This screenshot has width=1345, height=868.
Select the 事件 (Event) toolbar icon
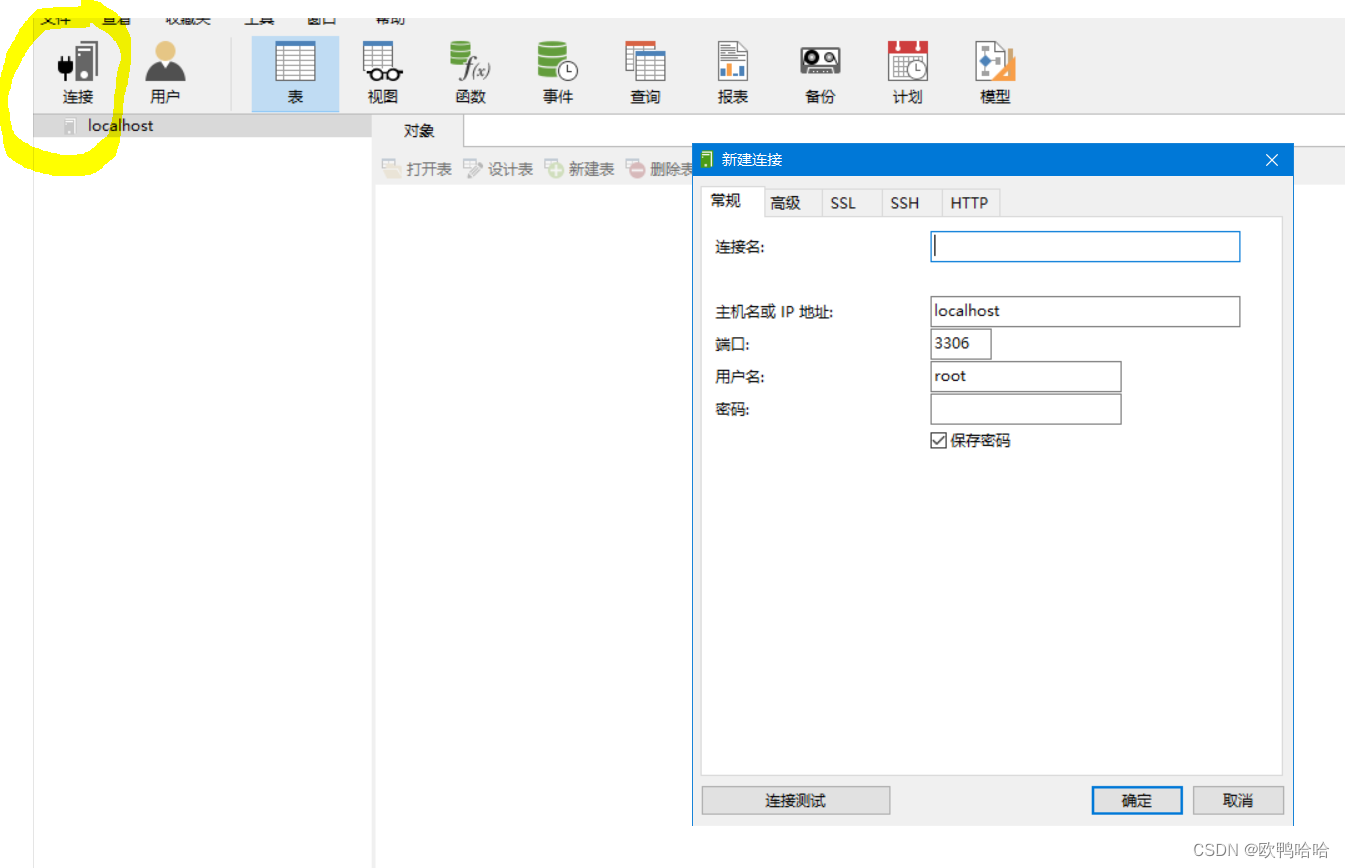click(558, 73)
